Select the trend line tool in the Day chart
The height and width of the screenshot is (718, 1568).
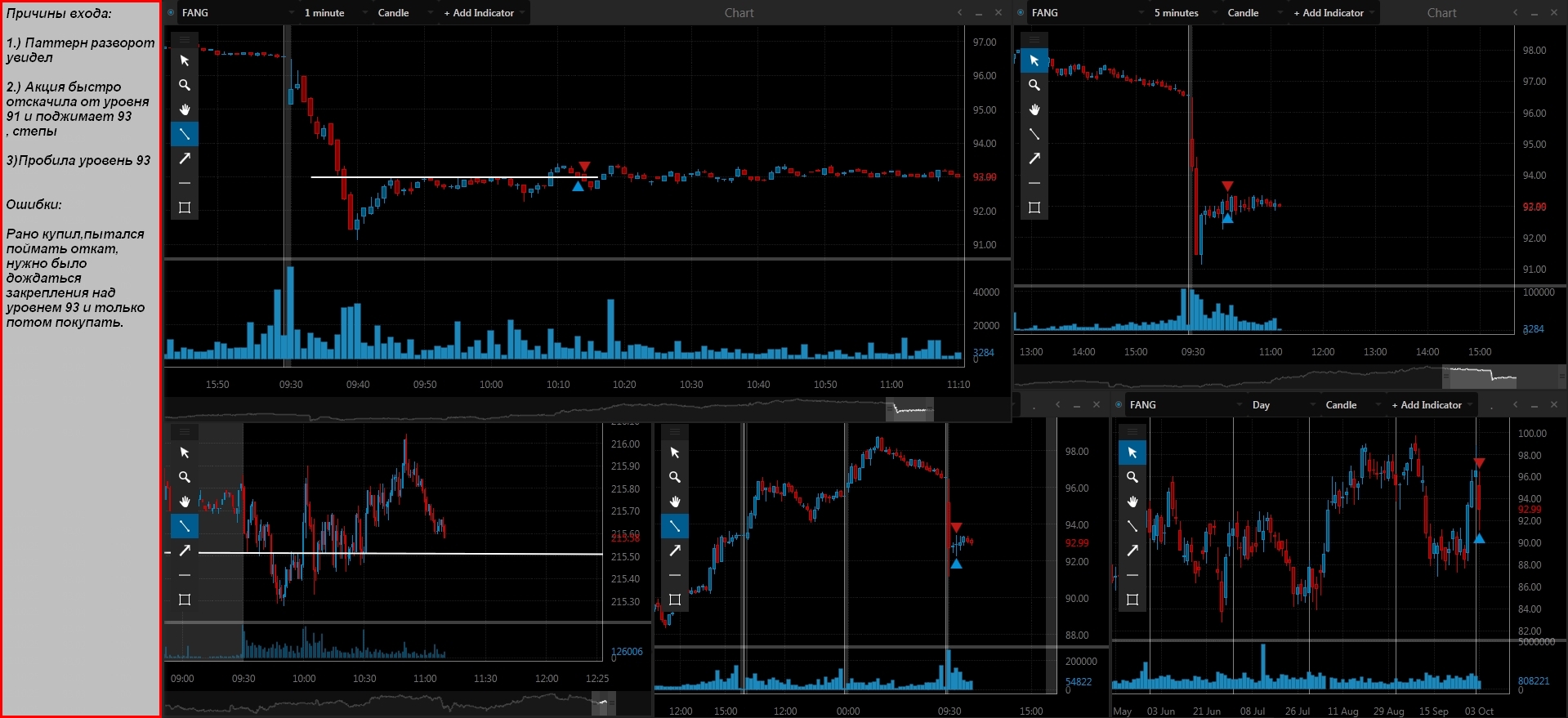point(1132,526)
